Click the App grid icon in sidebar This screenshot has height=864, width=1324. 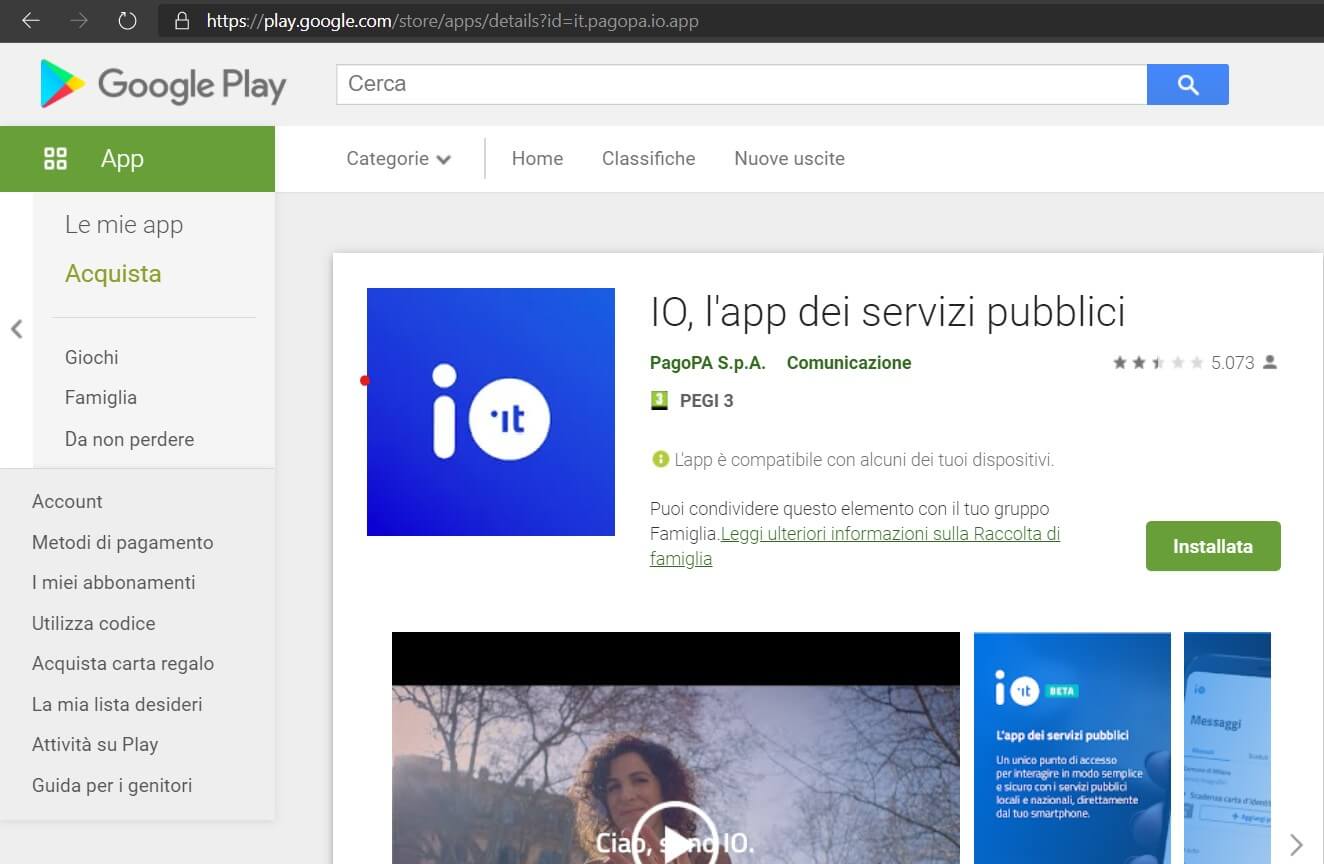(x=56, y=158)
